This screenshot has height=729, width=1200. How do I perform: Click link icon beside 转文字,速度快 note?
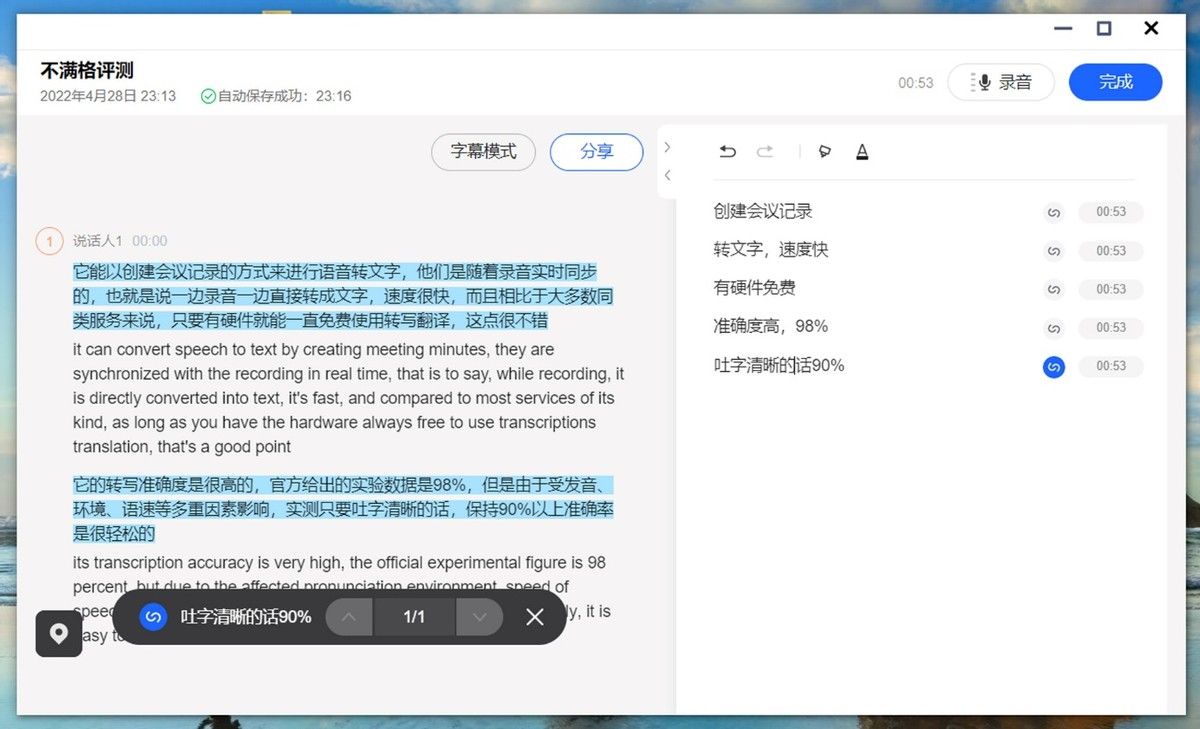tap(1053, 251)
